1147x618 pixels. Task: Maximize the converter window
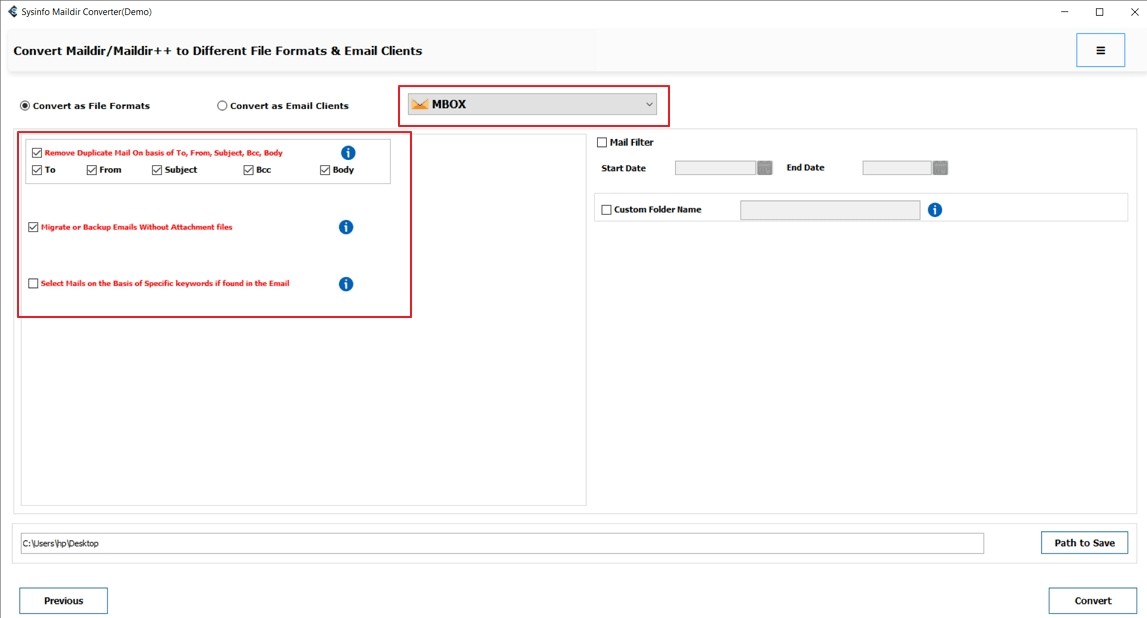click(x=1099, y=12)
